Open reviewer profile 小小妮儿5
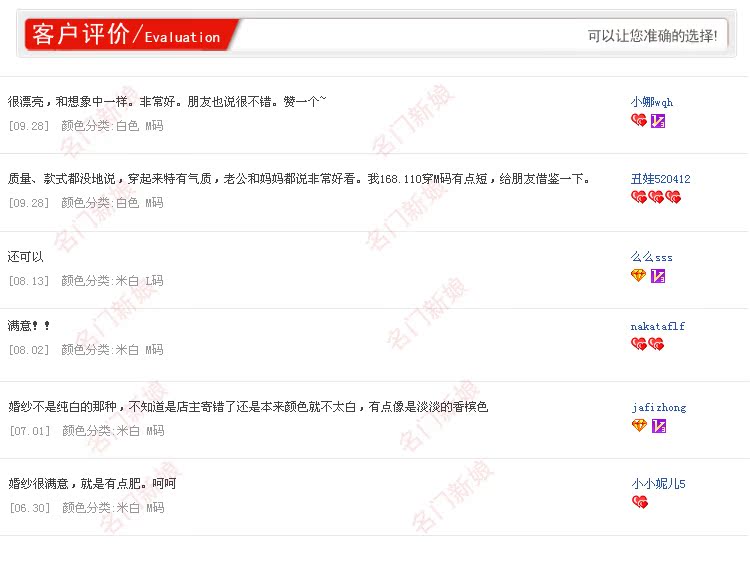 click(659, 484)
